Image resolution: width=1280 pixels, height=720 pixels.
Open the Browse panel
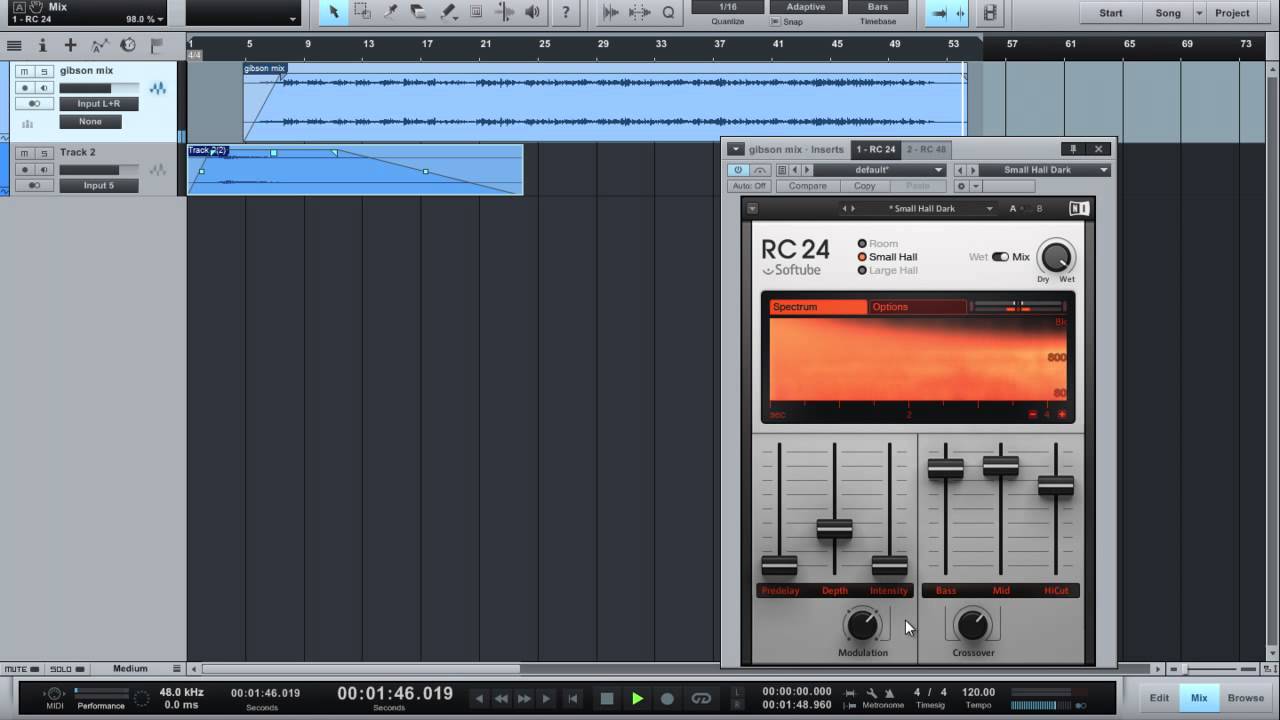[1246, 698]
